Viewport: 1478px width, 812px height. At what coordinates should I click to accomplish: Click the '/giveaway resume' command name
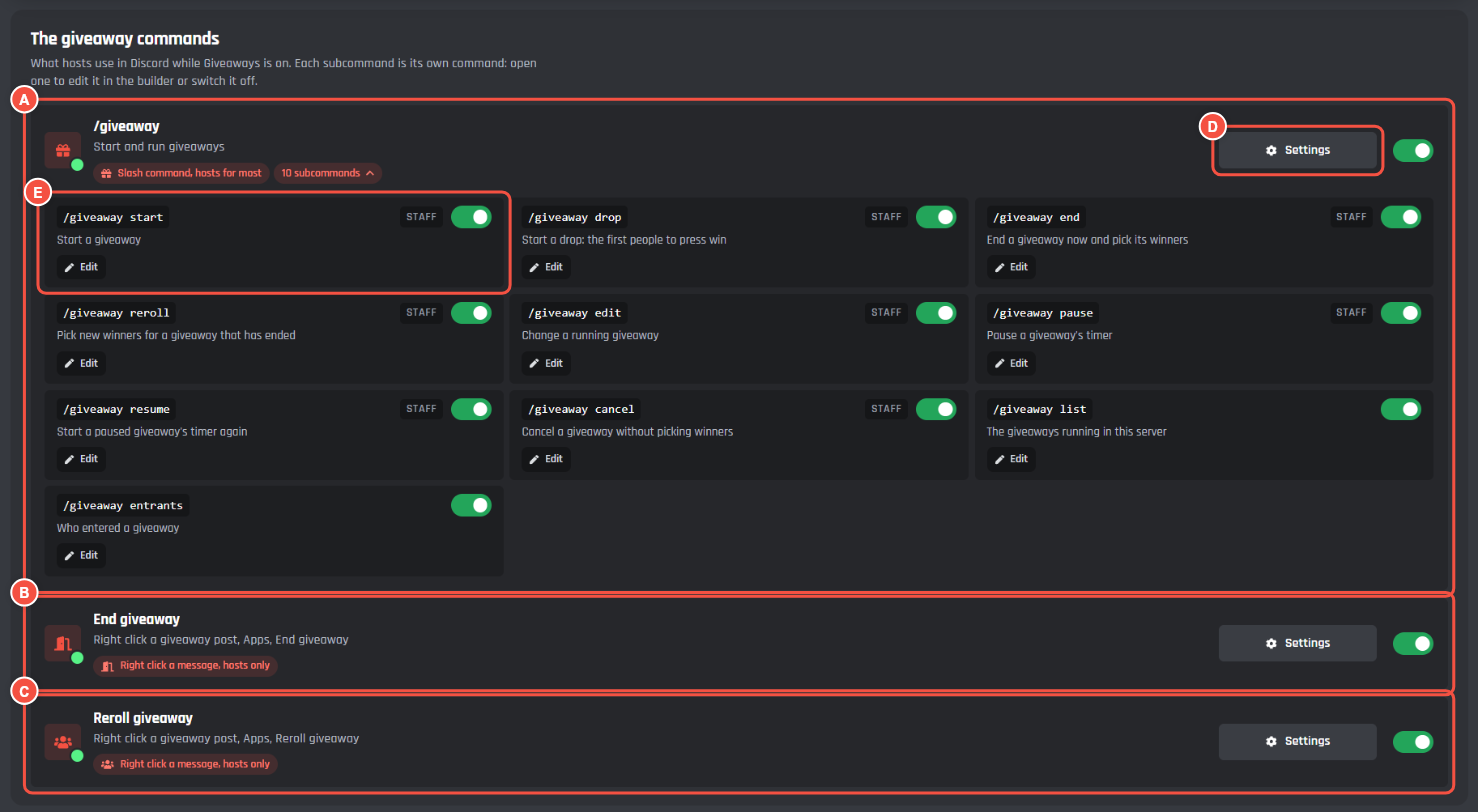pyautogui.click(x=116, y=409)
